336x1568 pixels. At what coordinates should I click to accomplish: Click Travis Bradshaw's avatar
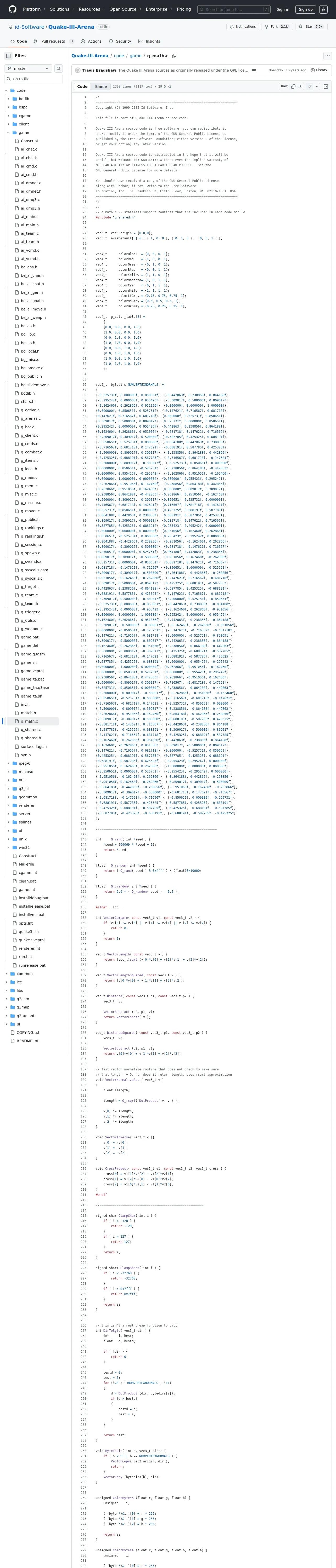(x=77, y=70)
